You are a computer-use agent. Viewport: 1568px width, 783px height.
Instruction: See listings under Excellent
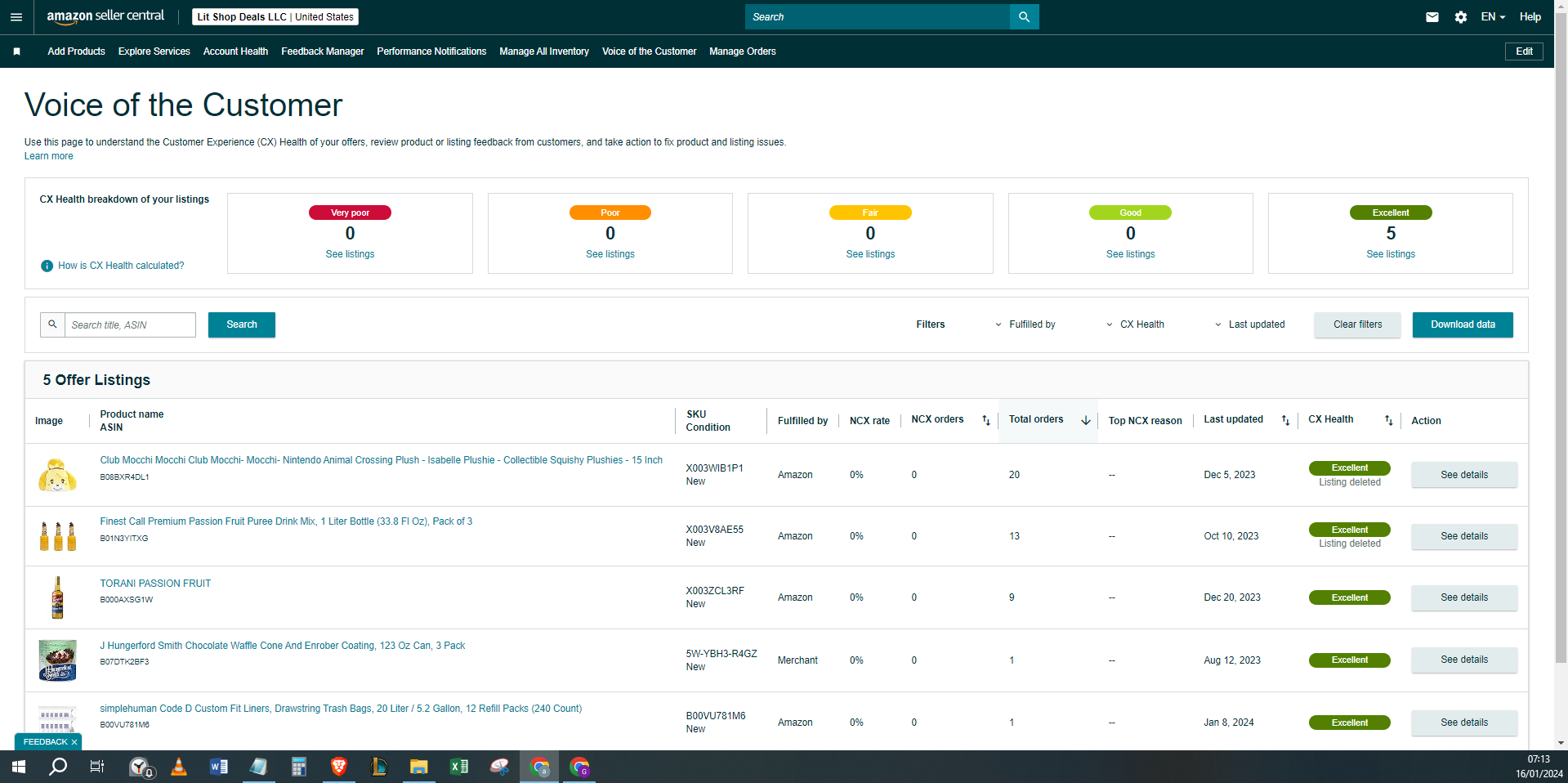tap(1391, 254)
